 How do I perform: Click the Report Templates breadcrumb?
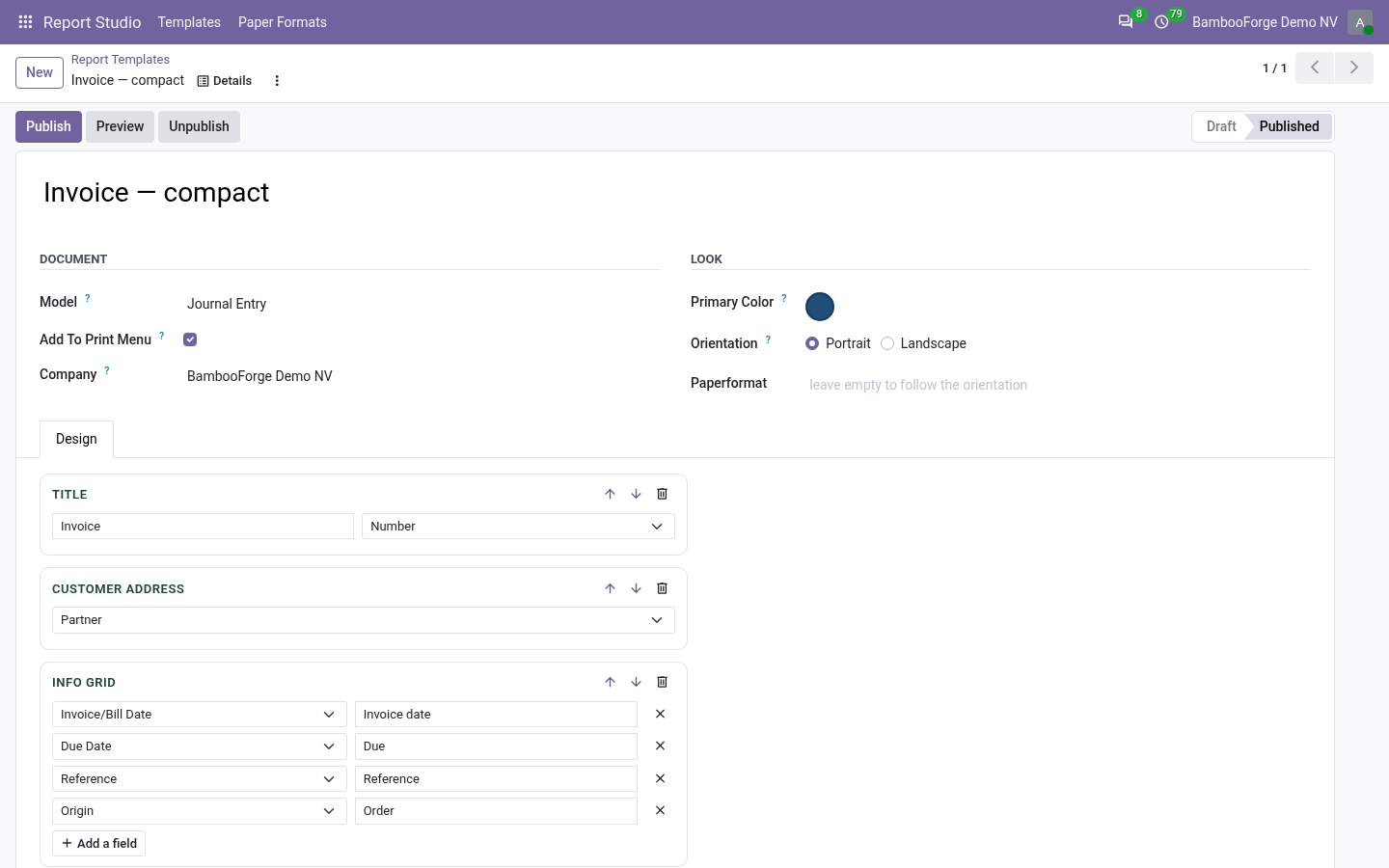[x=121, y=60]
